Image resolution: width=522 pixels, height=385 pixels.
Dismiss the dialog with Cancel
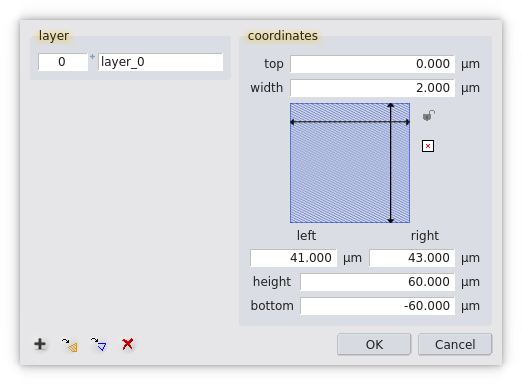(455, 344)
